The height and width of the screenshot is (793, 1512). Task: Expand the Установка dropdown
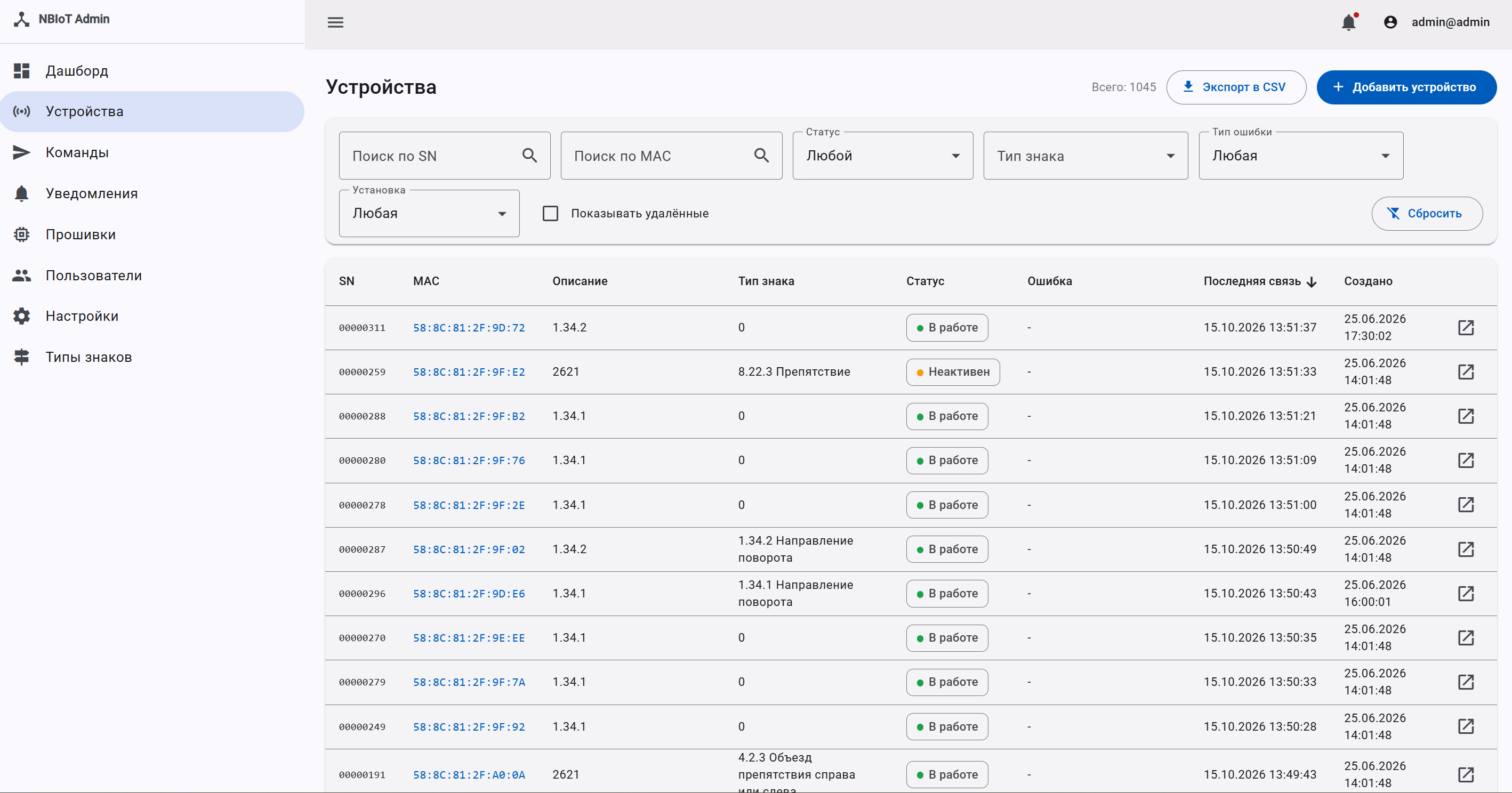click(429, 214)
